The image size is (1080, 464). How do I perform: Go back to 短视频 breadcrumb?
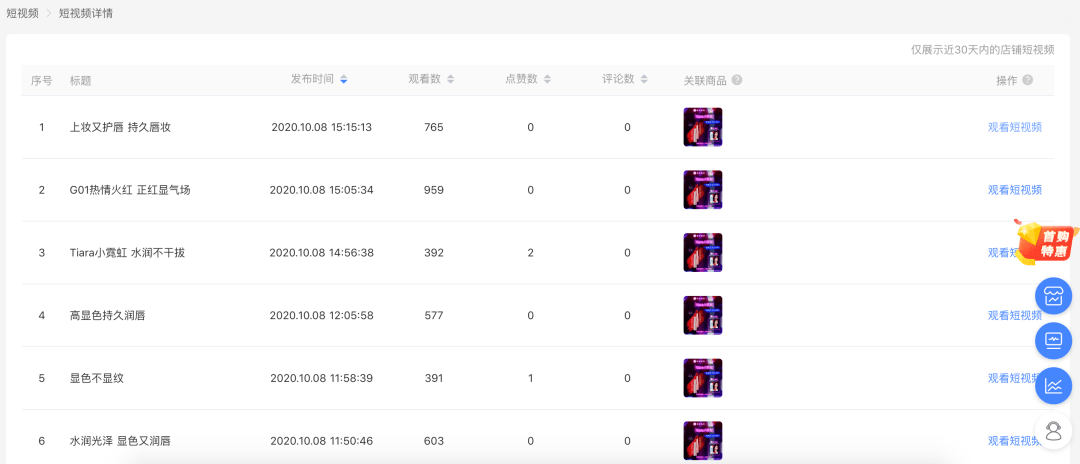(23, 13)
